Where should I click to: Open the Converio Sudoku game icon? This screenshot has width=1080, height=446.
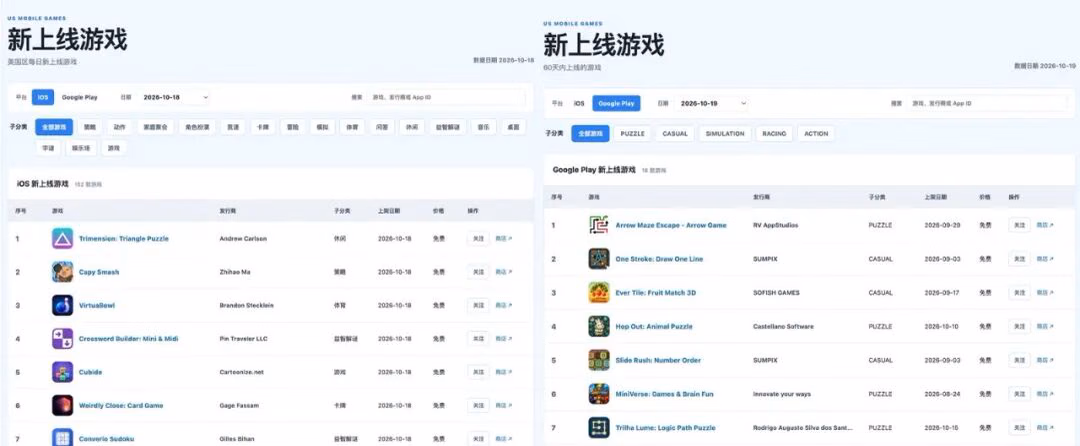62,438
